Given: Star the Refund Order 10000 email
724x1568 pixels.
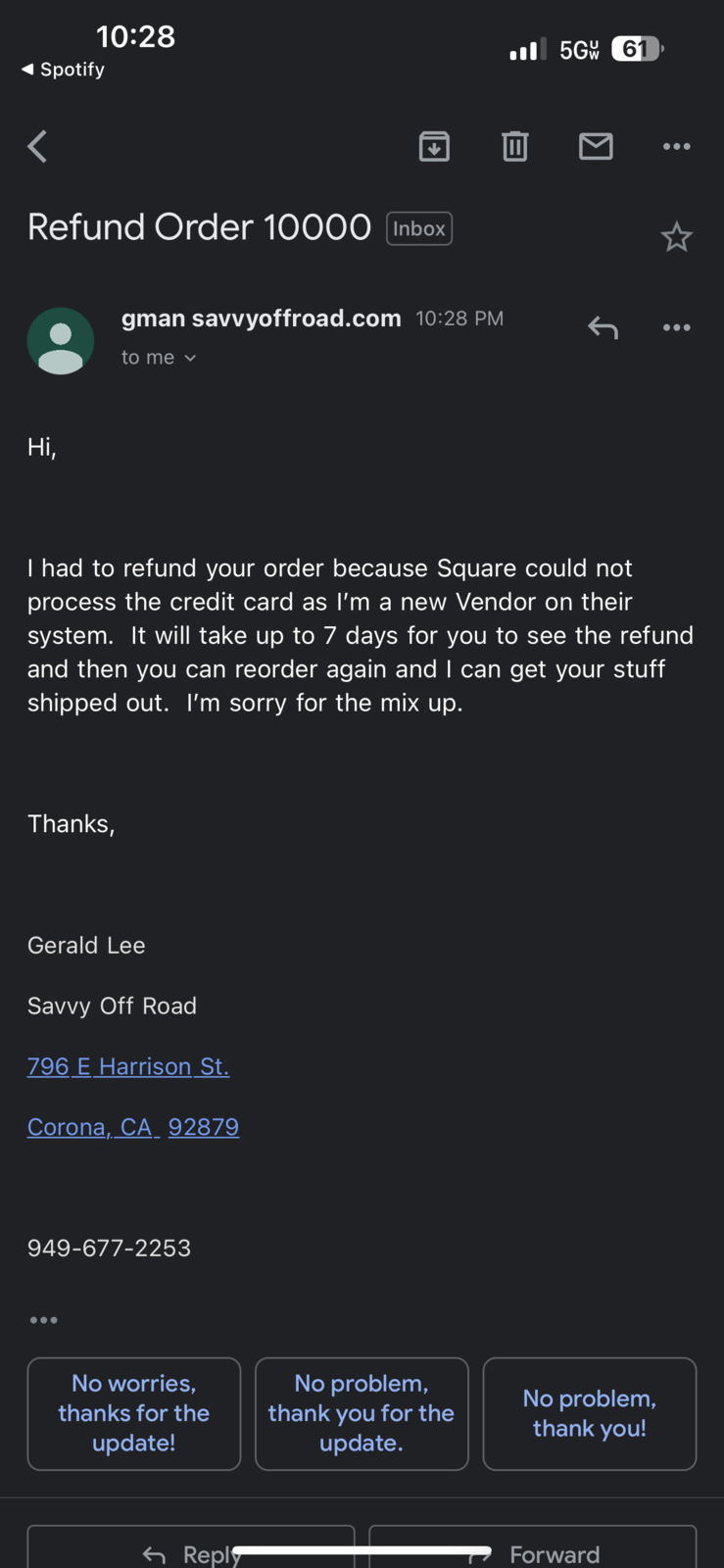Looking at the screenshot, I should [x=676, y=237].
